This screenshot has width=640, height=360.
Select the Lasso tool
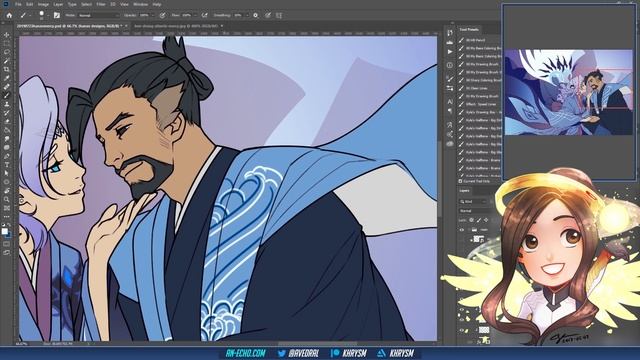pyautogui.click(x=7, y=52)
